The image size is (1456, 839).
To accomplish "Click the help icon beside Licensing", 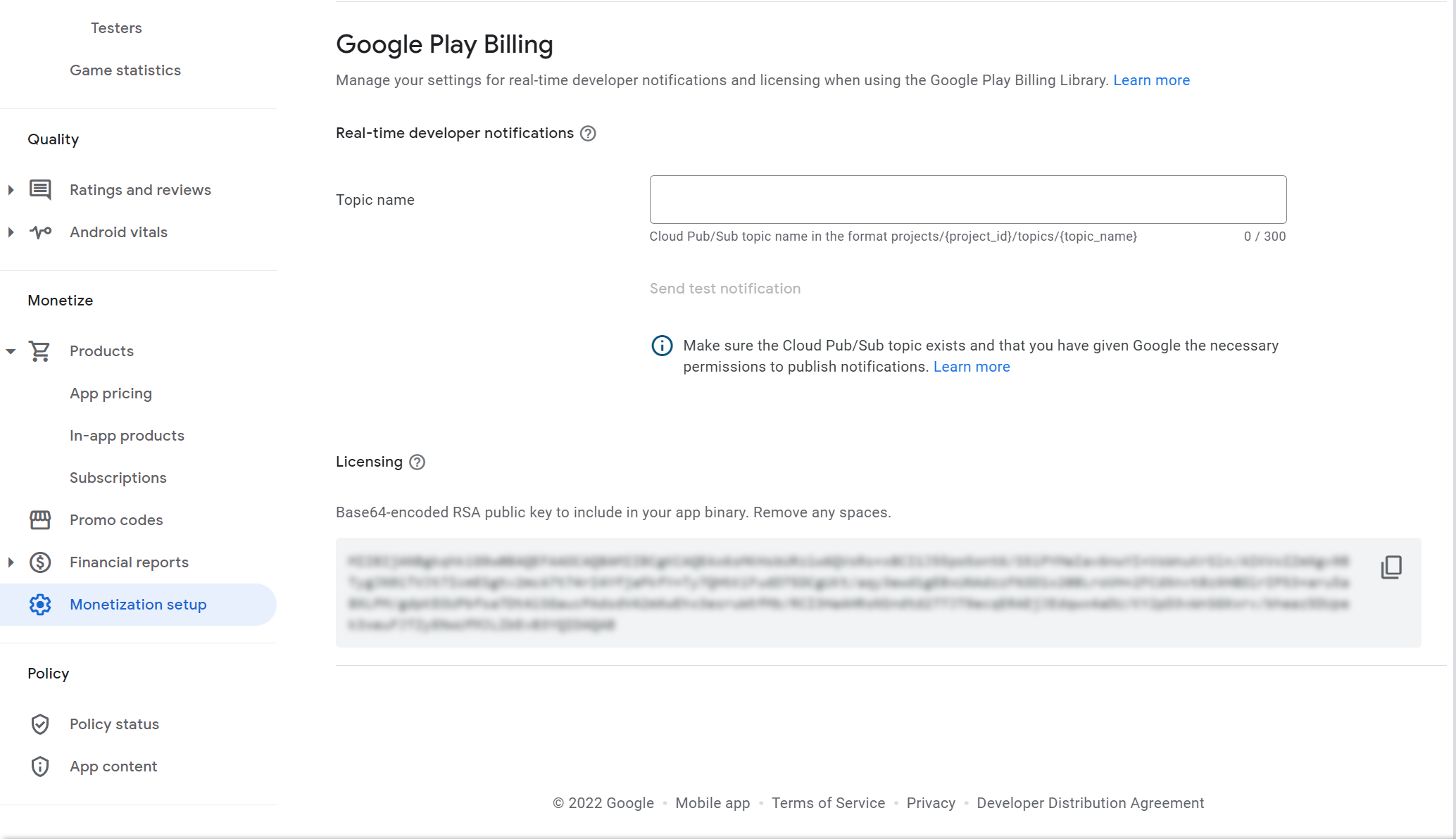I will tap(417, 462).
